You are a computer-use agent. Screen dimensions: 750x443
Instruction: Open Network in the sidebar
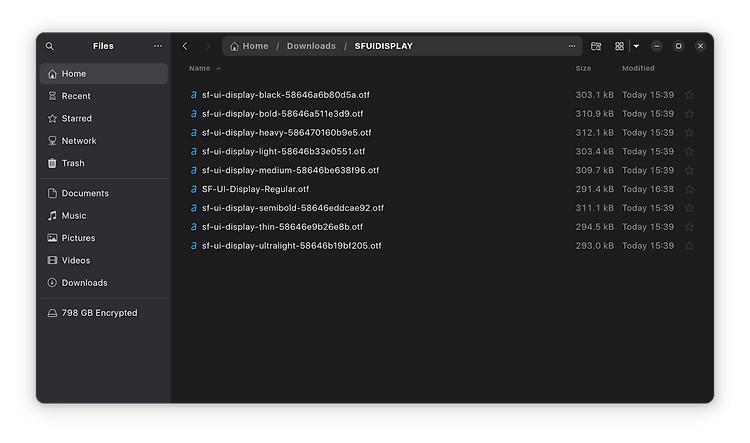[x=104, y=141]
